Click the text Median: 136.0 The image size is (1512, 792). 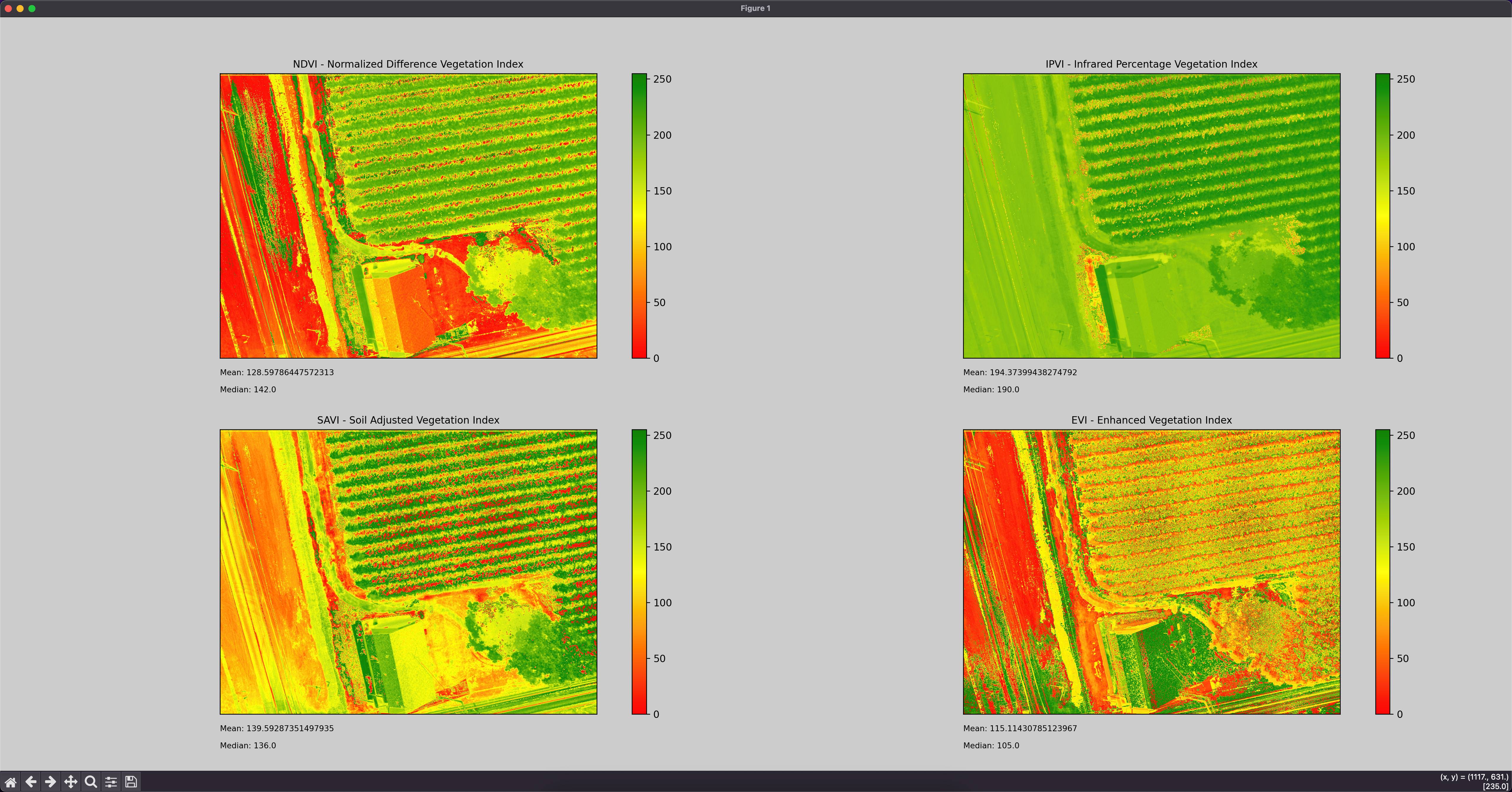click(248, 746)
